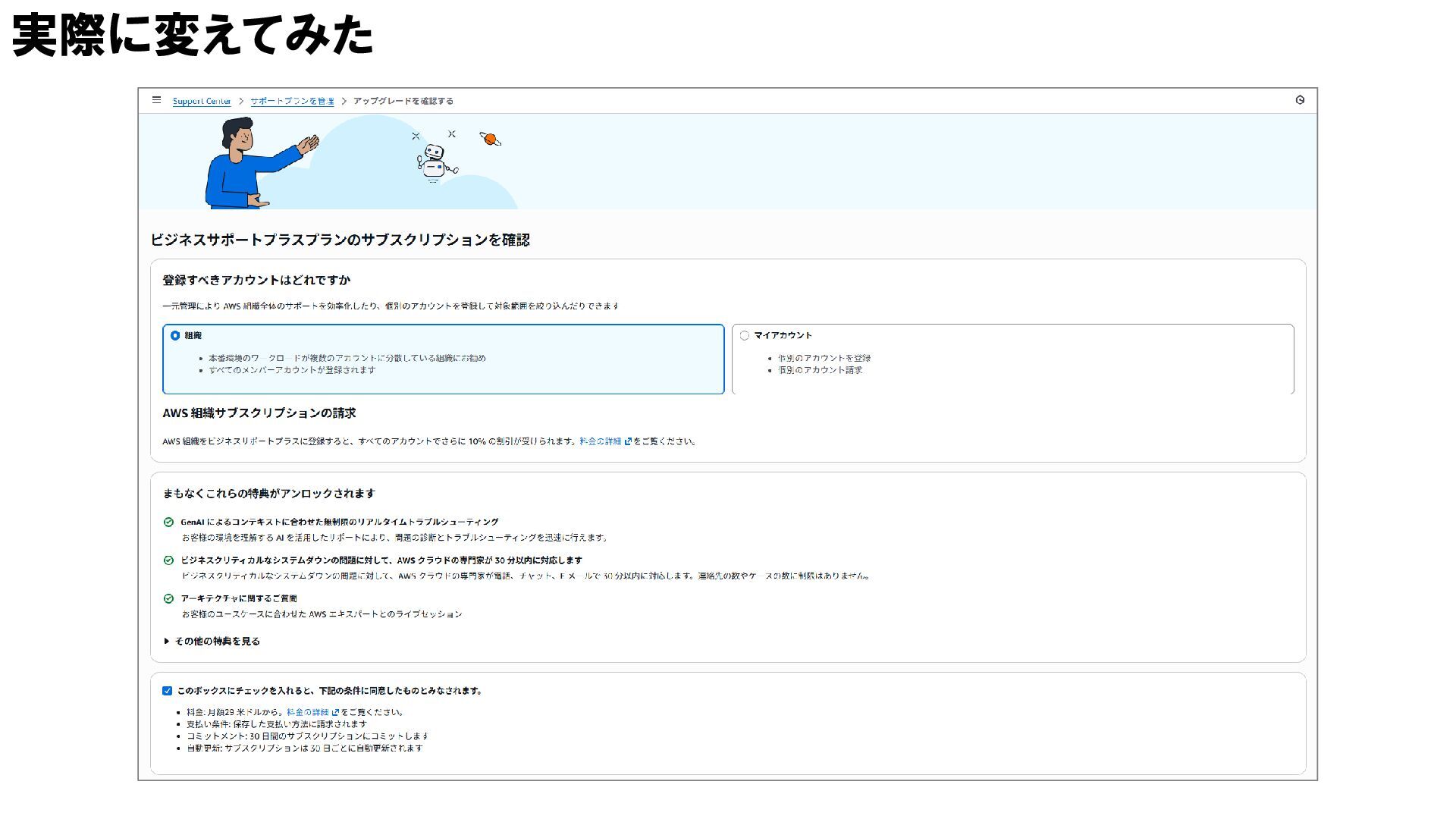Expand その他の特典を見る section

212,642
